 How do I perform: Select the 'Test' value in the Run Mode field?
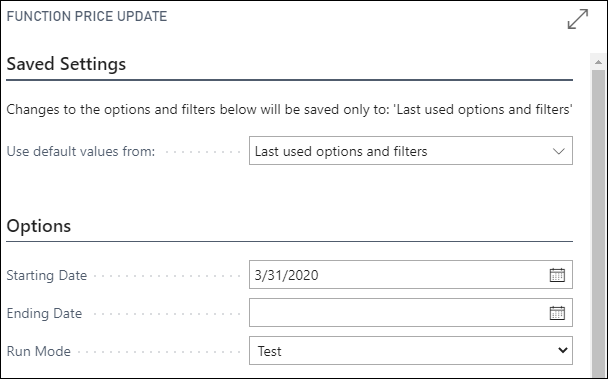coord(270,351)
